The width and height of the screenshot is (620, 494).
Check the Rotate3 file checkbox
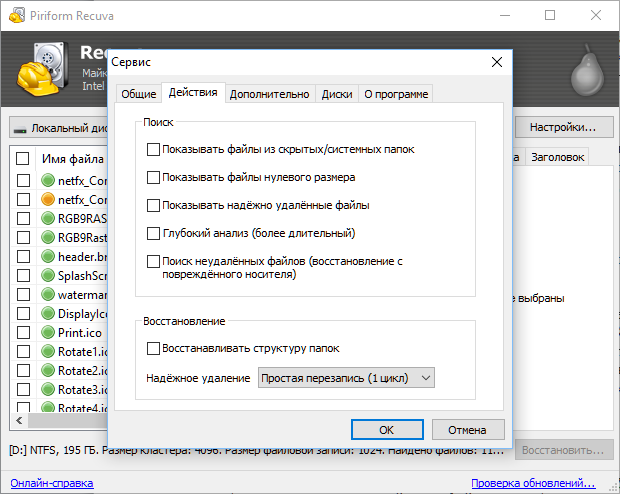[x=23, y=389]
